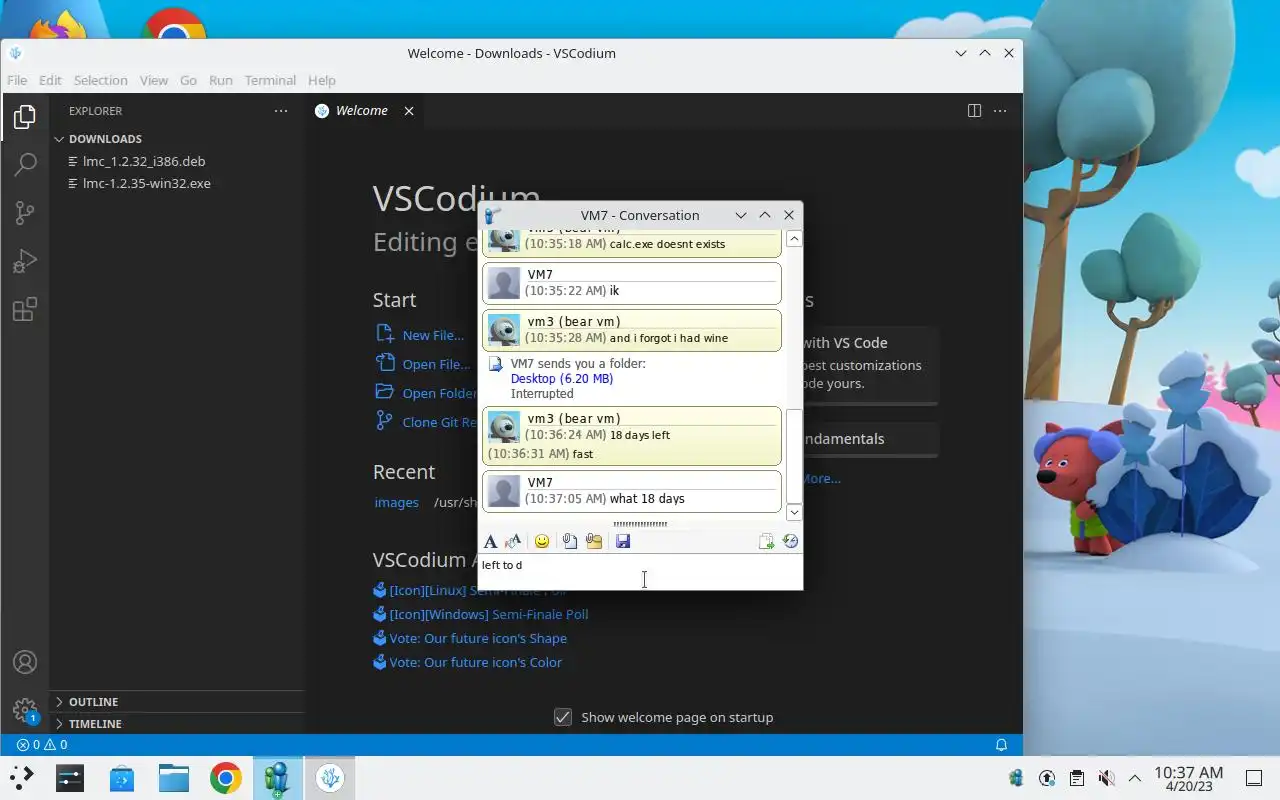Screen dimensions: 1280x800
Task: Open the Search view in VSCodium activity bar
Action: pos(25,164)
